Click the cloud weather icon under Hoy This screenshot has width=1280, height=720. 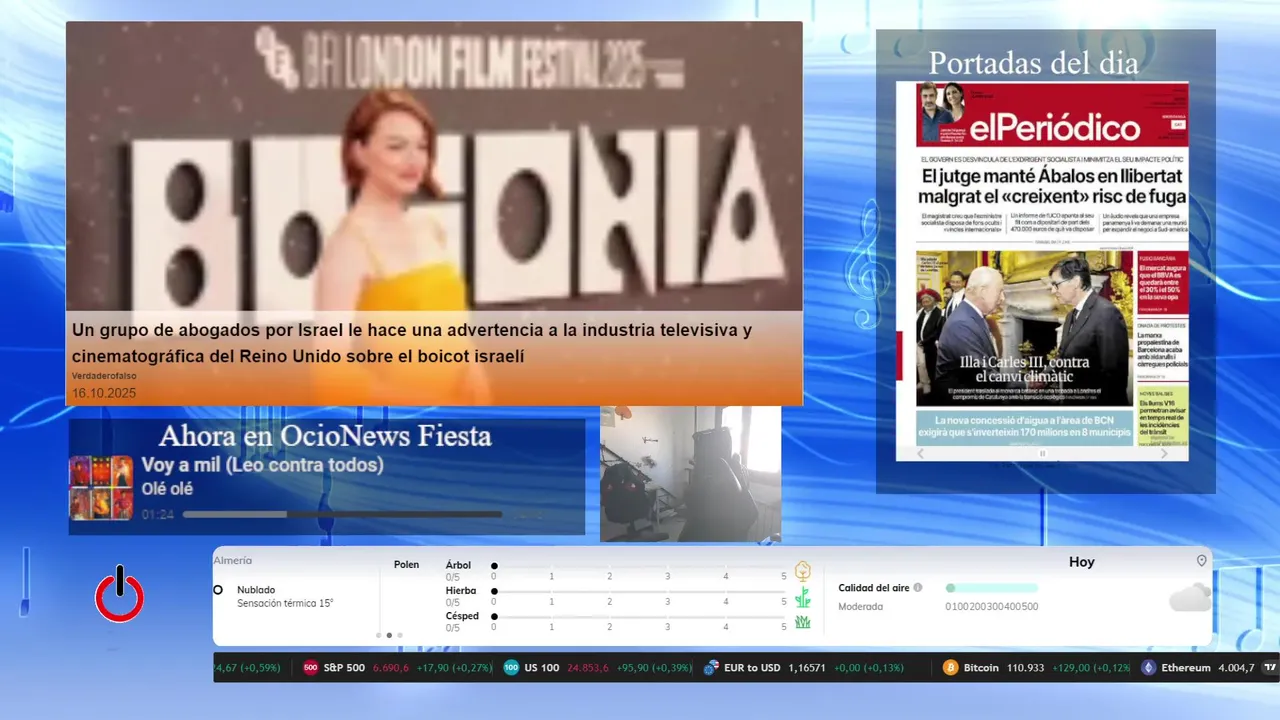tap(1190, 597)
